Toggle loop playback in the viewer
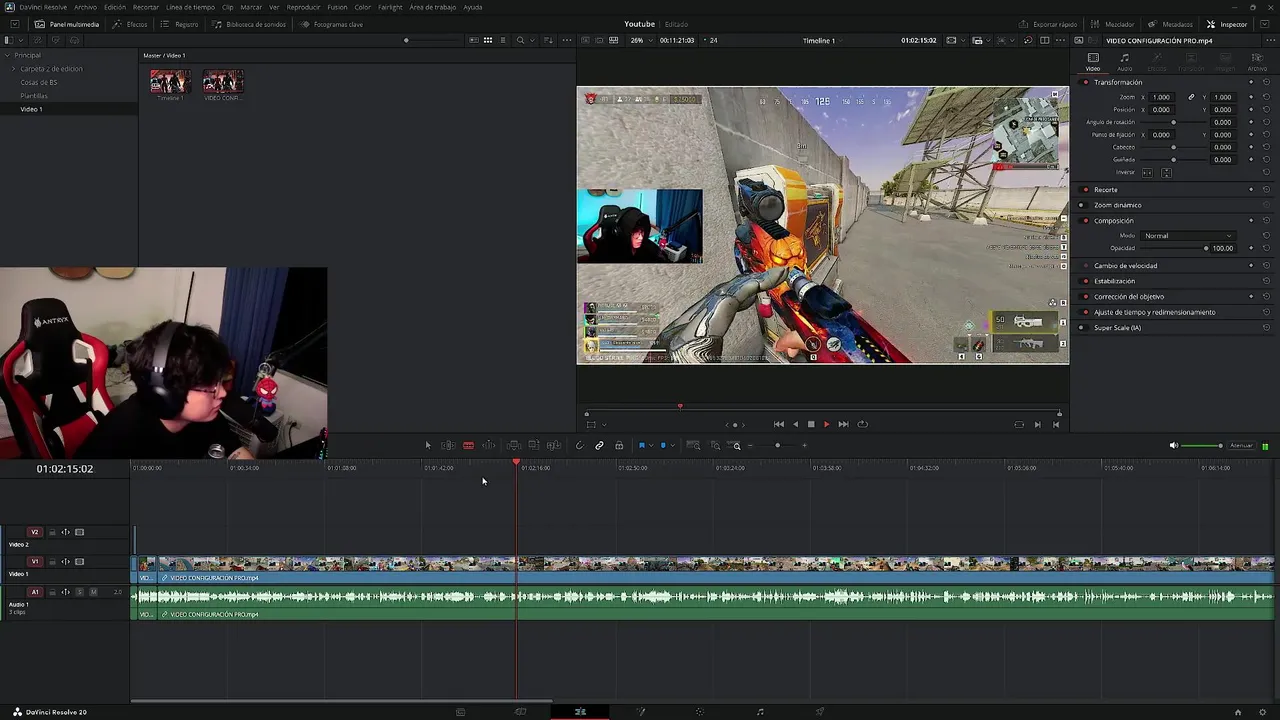 tap(862, 424)
